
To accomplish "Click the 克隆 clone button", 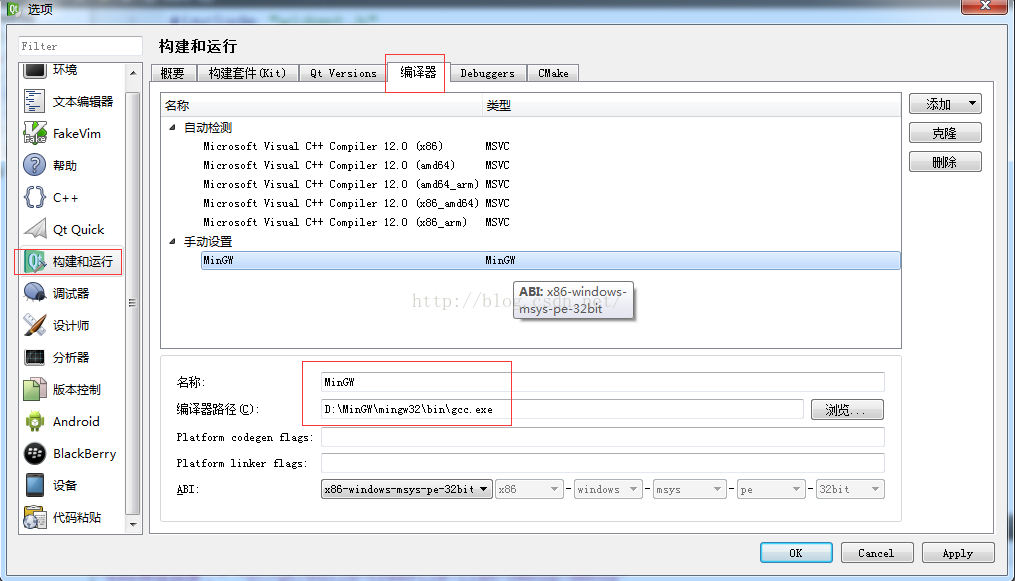I will [945, 133].
